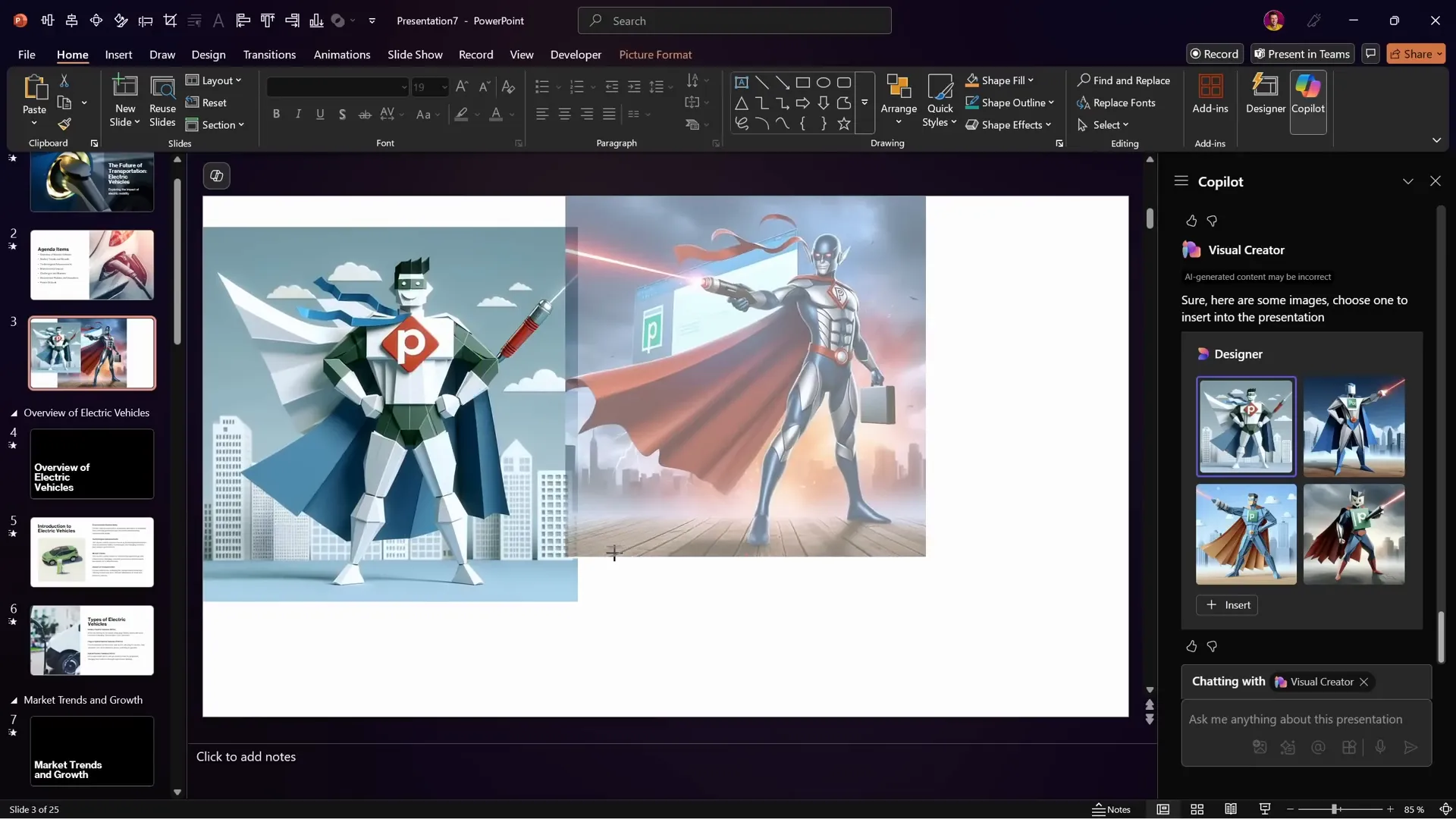Thumbs up the Visual Creator response at top

click(1191, 221)
